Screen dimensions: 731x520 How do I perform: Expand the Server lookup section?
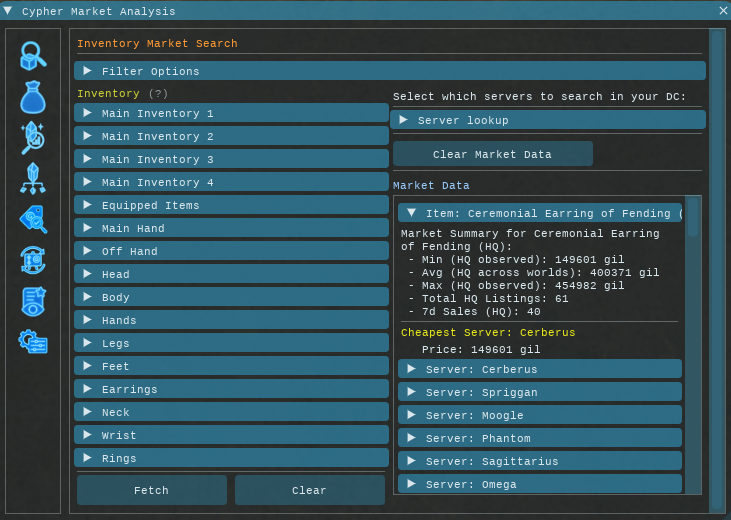(x=548, y=120)
